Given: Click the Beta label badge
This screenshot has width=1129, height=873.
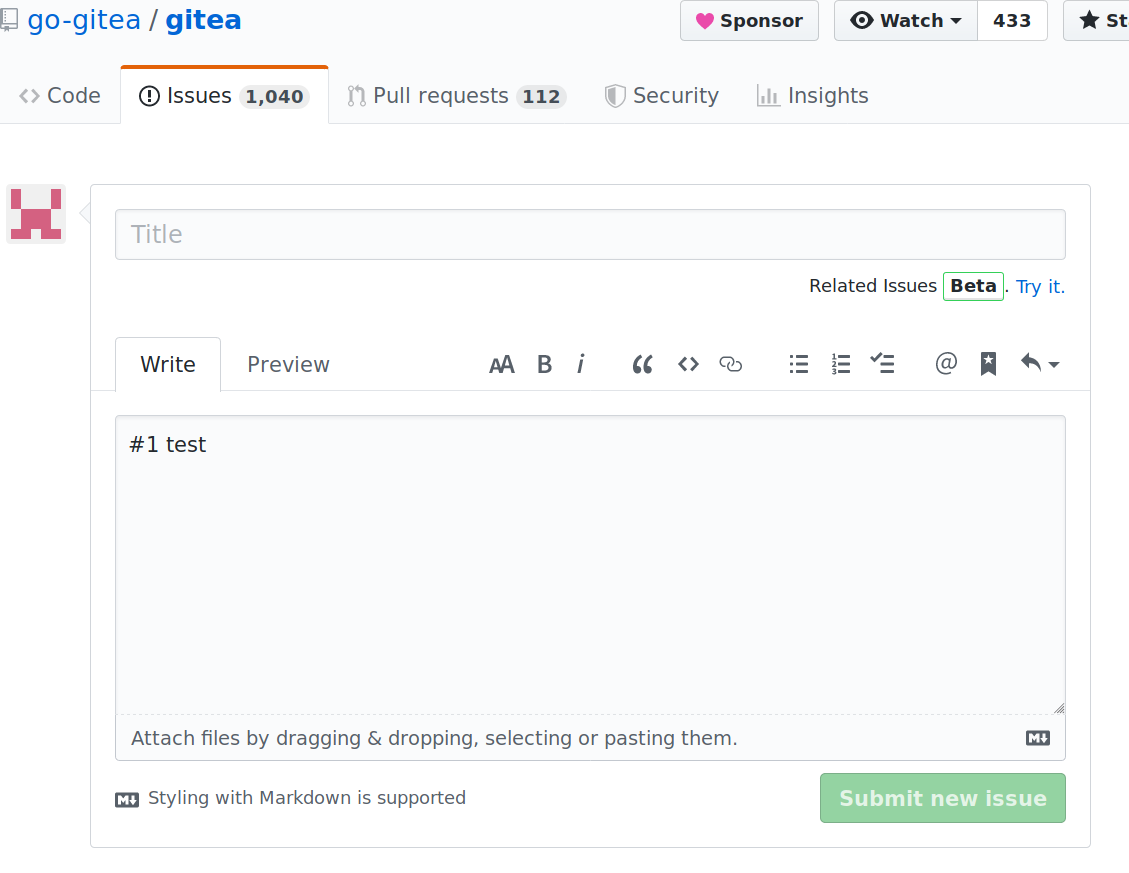Looking at the screenshot, I should 973,286.
